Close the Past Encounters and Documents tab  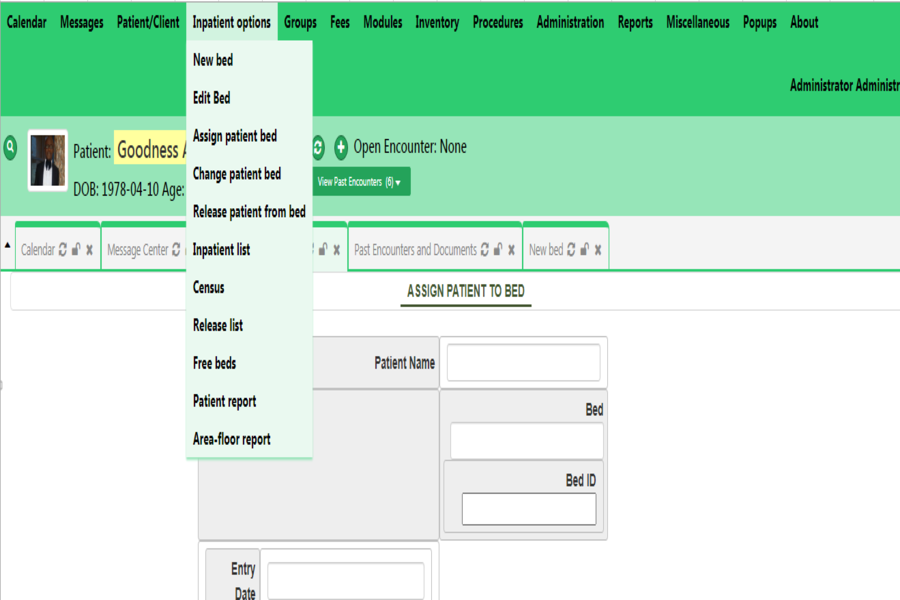(x=511, y=250)
